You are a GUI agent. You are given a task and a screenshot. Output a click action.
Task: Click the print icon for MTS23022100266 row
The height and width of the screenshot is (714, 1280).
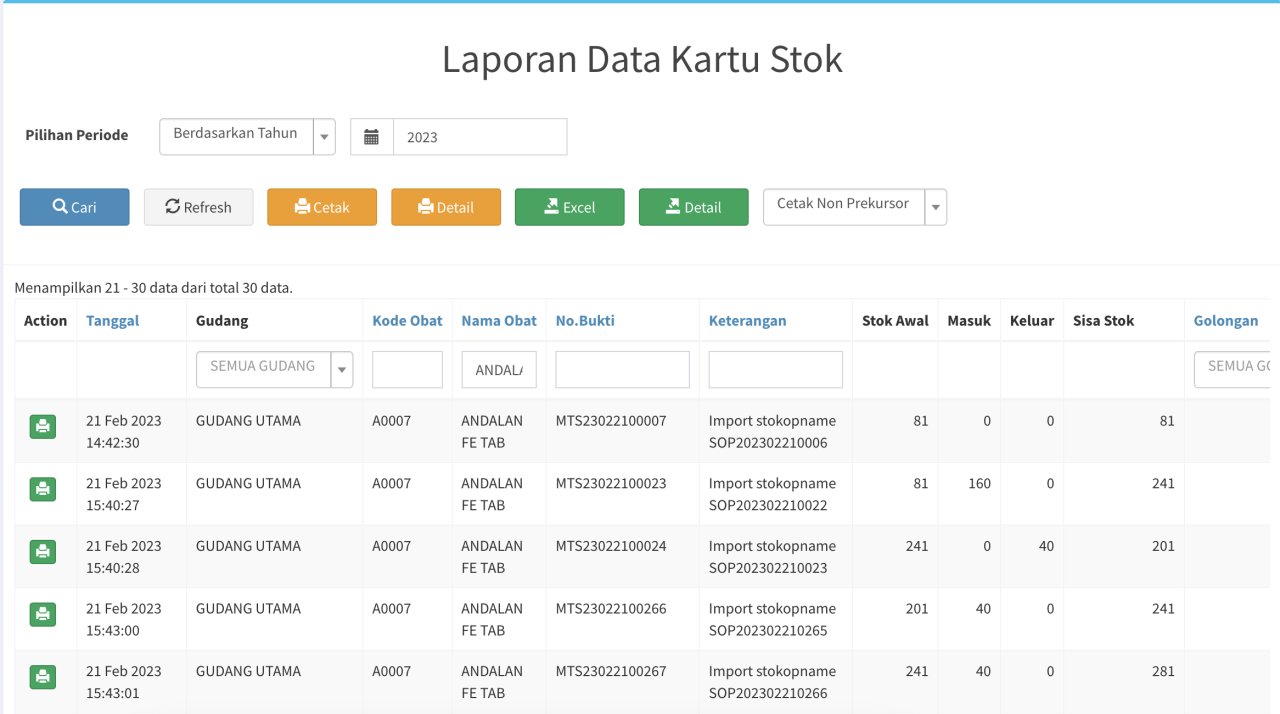click(x=43, y=614)
